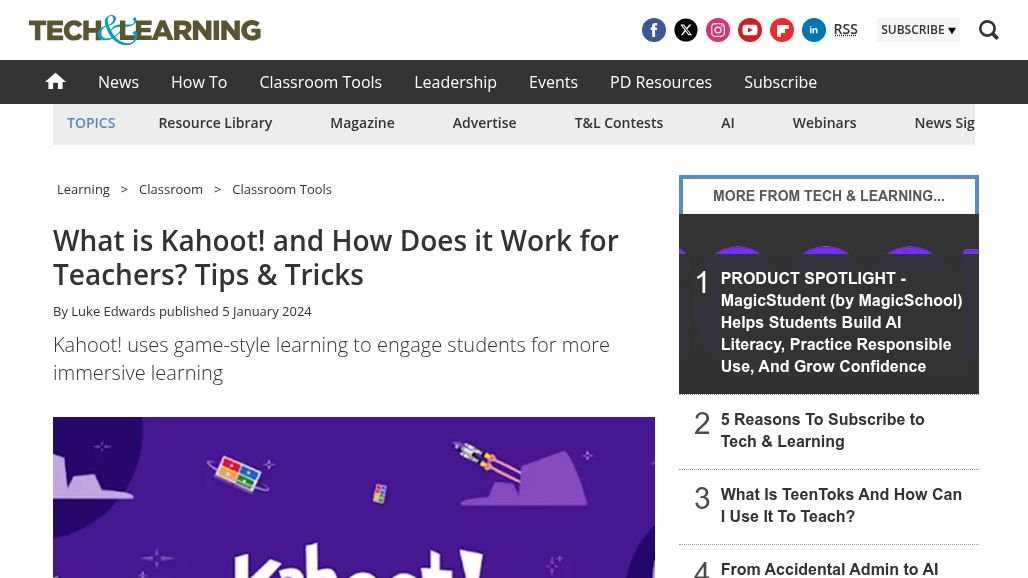Click the Flipboard social icon

782,30
